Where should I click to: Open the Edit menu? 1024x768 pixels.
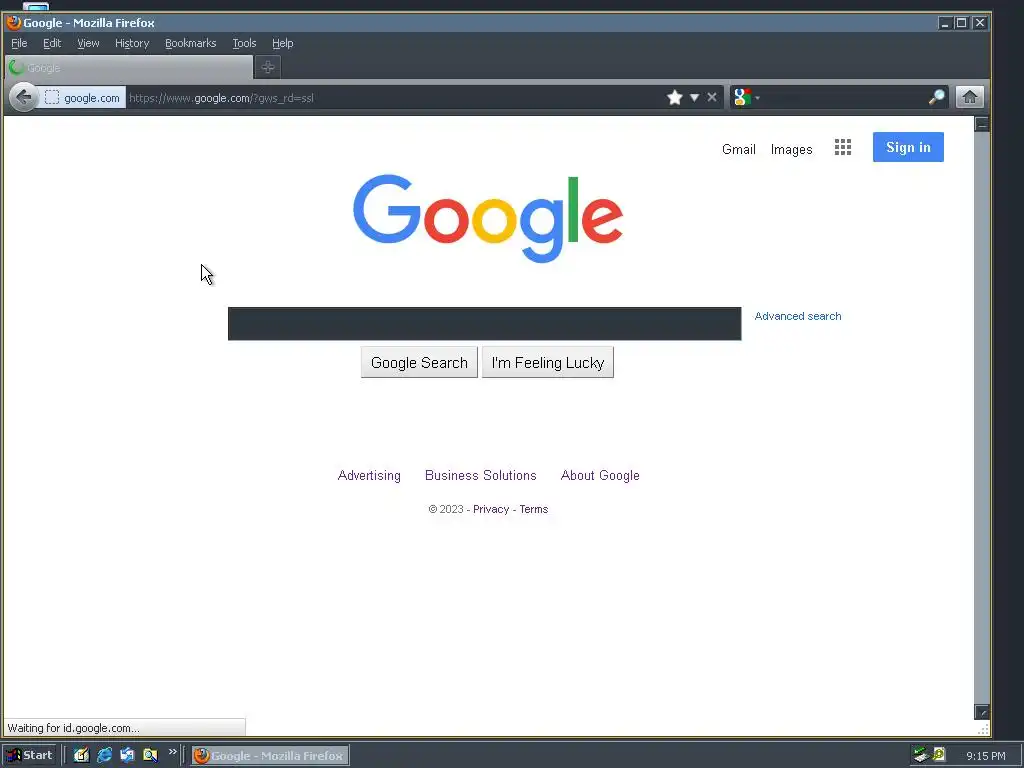point(52,43)
